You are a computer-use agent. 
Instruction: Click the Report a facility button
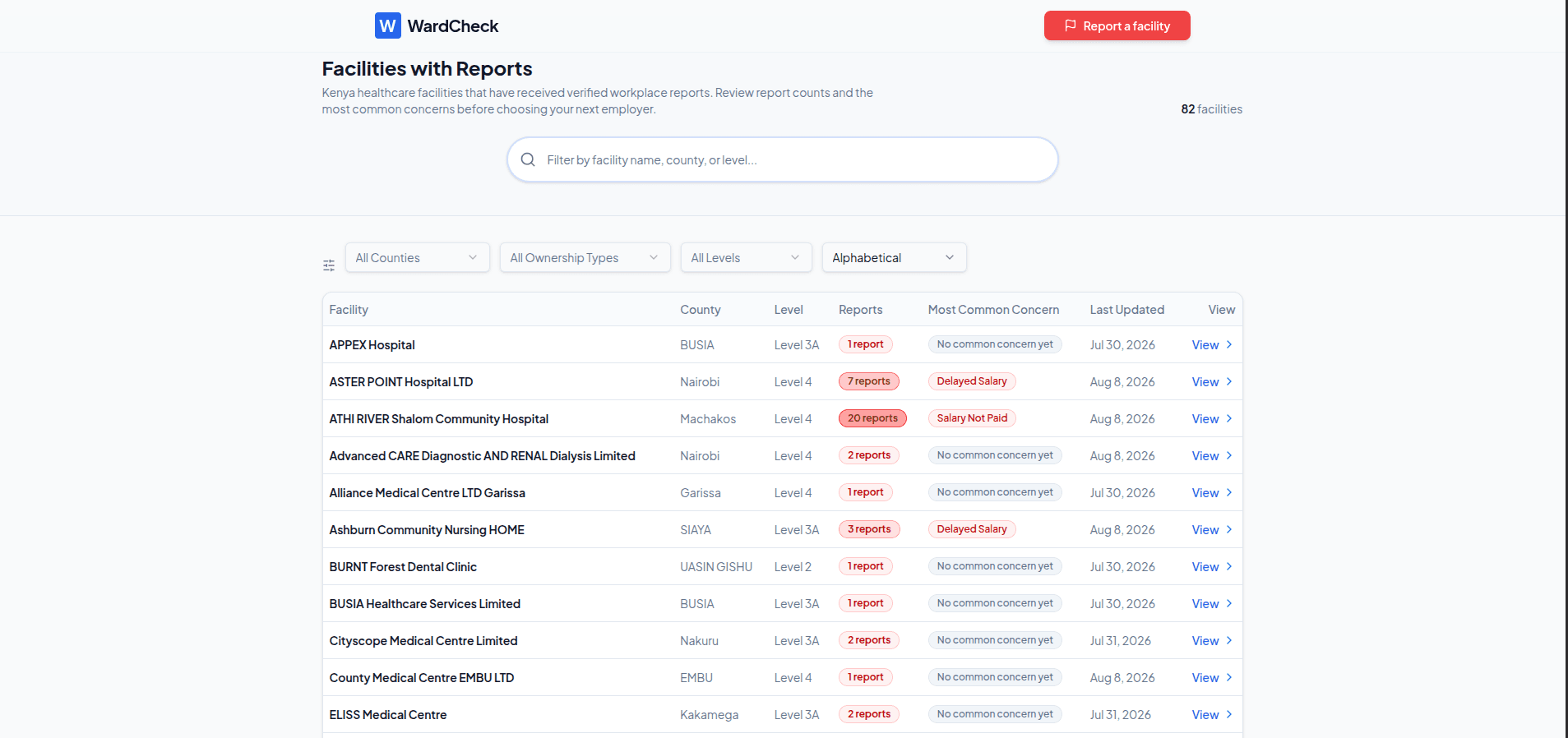(x=1117, y=25)
